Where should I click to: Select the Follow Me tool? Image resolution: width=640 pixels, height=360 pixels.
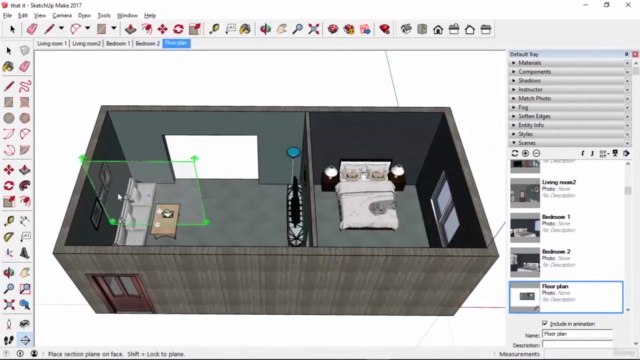pos(25,186)
